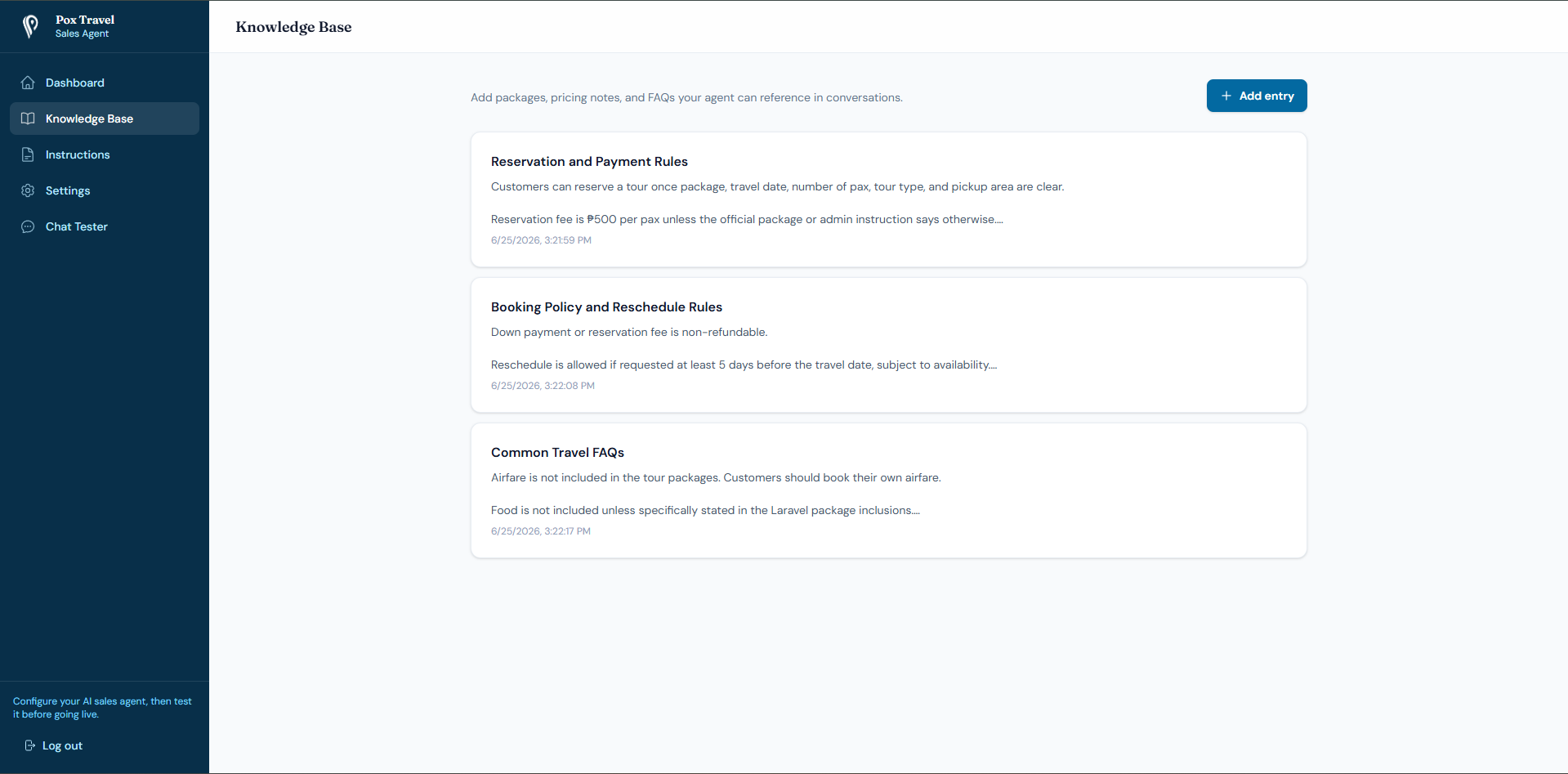Open Chat Tester from the sidebar

tap(105, 226)
